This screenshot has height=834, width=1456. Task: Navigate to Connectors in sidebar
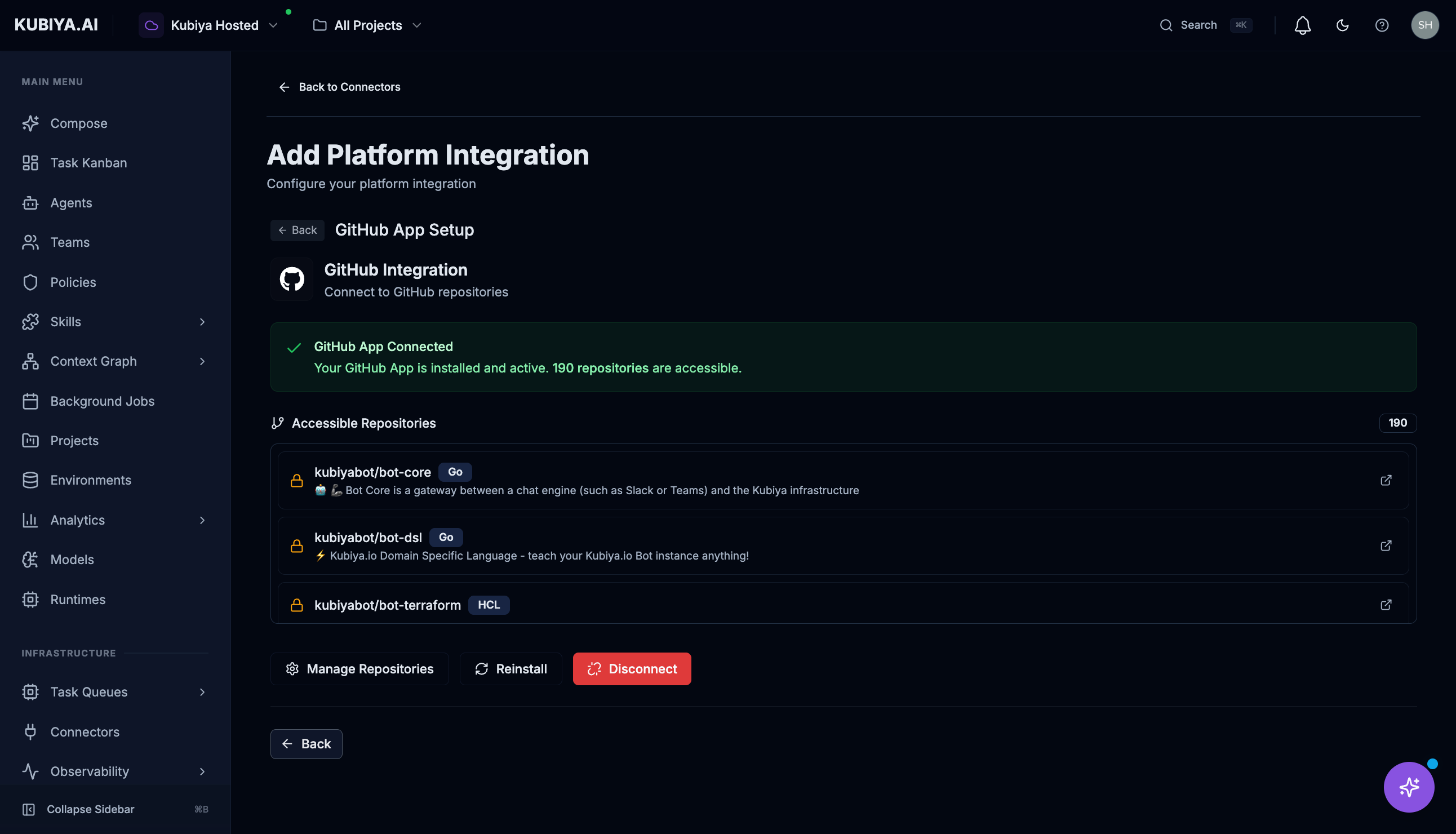click(x=84, y=731)
